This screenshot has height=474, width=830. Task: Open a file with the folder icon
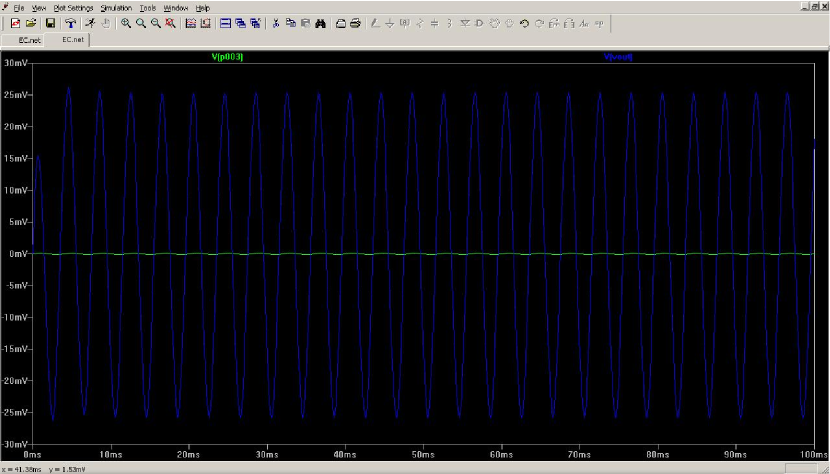[31, 22]
